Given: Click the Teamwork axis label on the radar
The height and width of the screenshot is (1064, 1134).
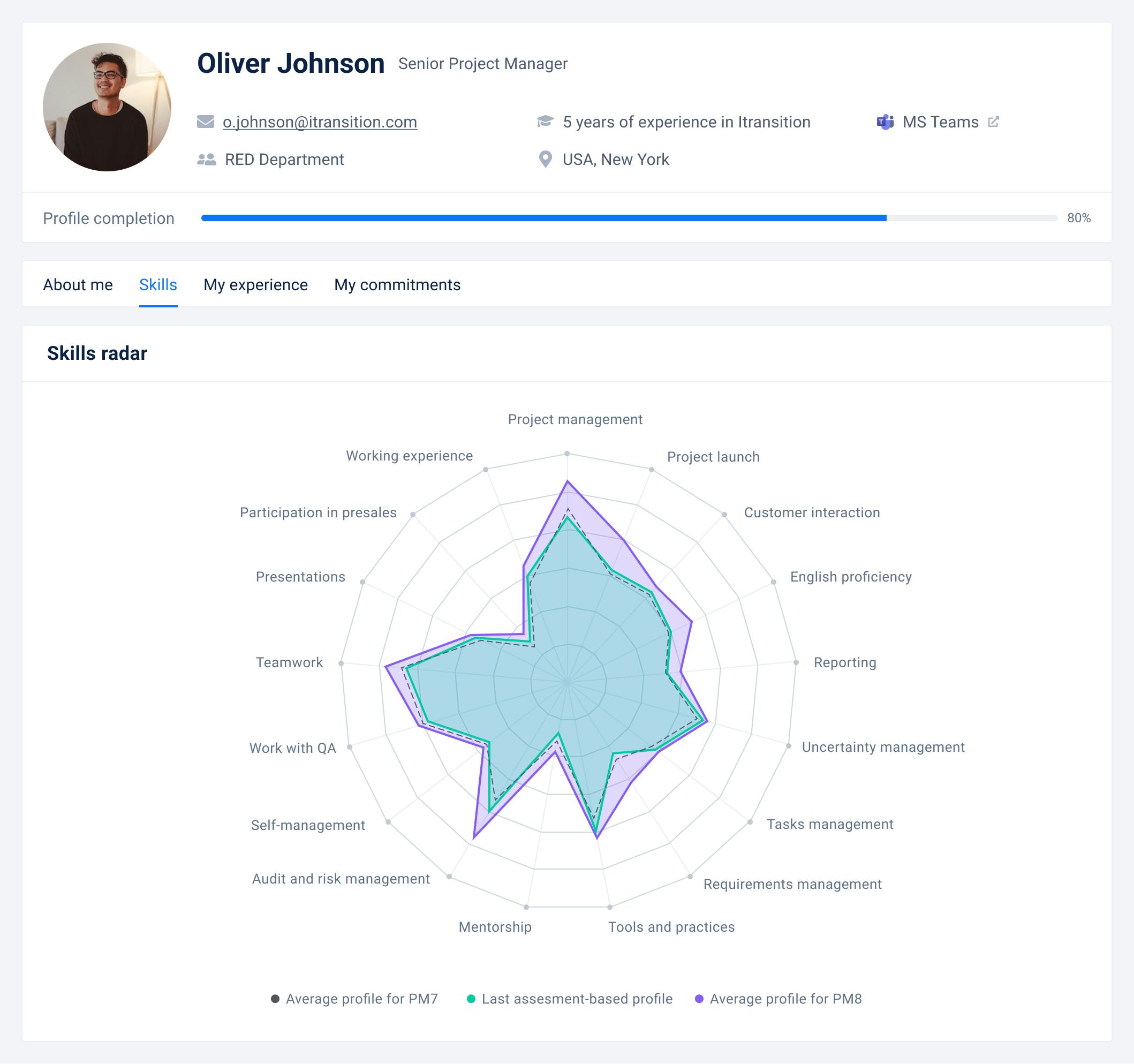Looking at the screenshot, I should tap(289, 662).
